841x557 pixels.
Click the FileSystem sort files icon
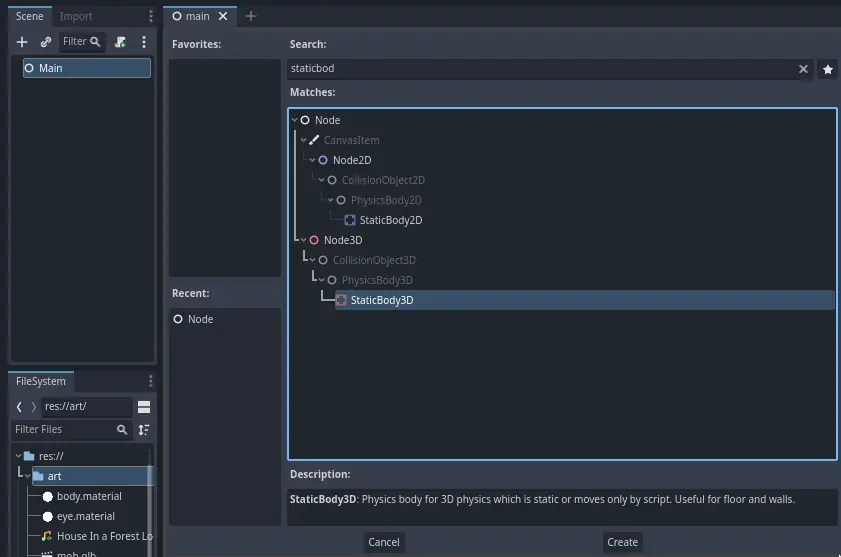coord(144,430)
